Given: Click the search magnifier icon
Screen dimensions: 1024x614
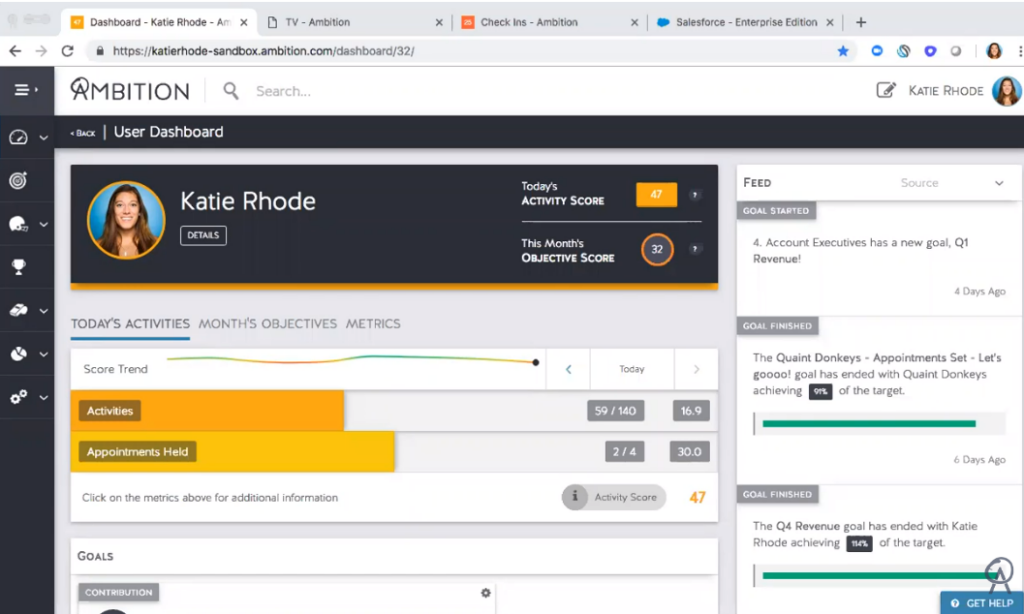Looking at the screenshot, I should pyautogui.click(x=231, y=91).
